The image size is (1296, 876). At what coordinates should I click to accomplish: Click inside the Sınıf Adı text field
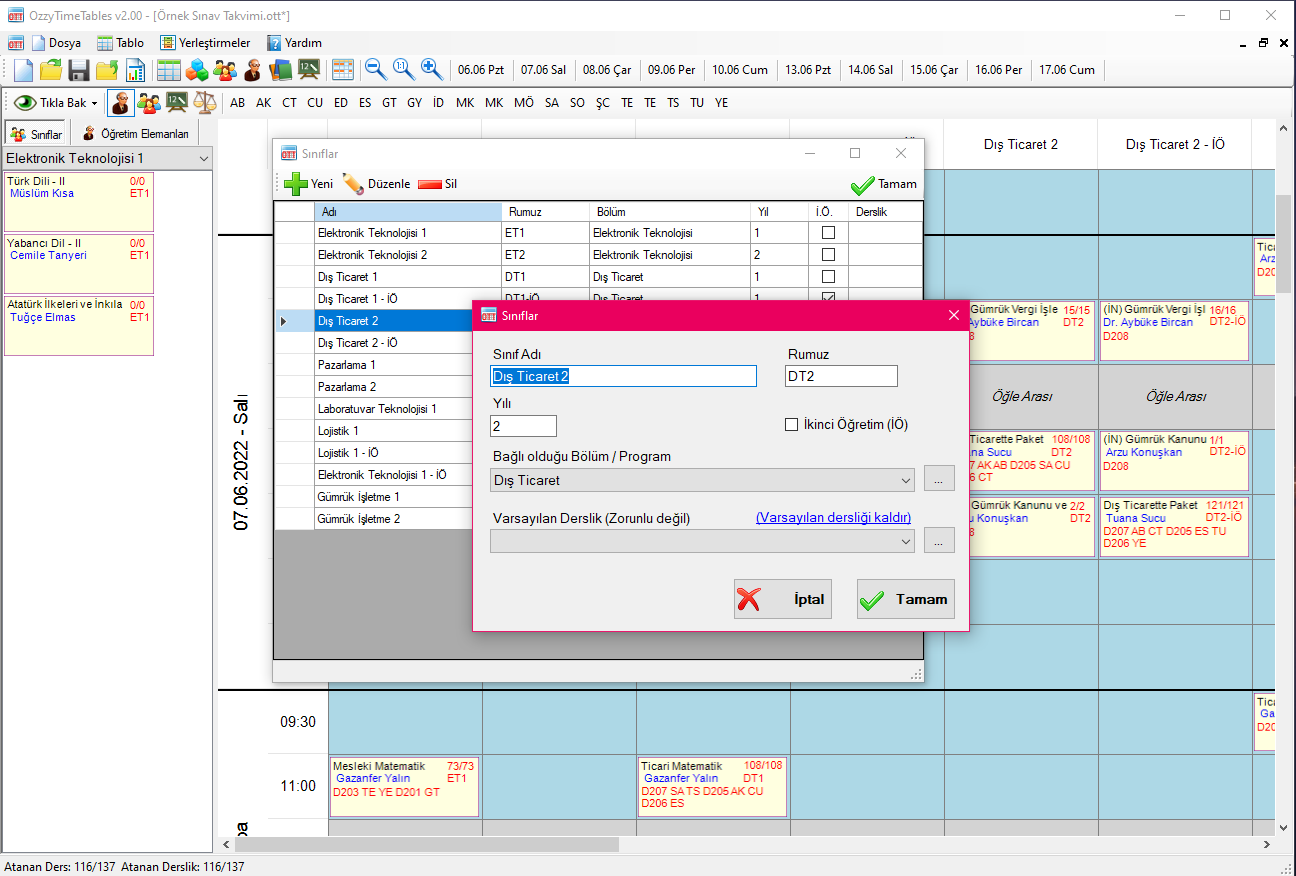pos(622,376)
